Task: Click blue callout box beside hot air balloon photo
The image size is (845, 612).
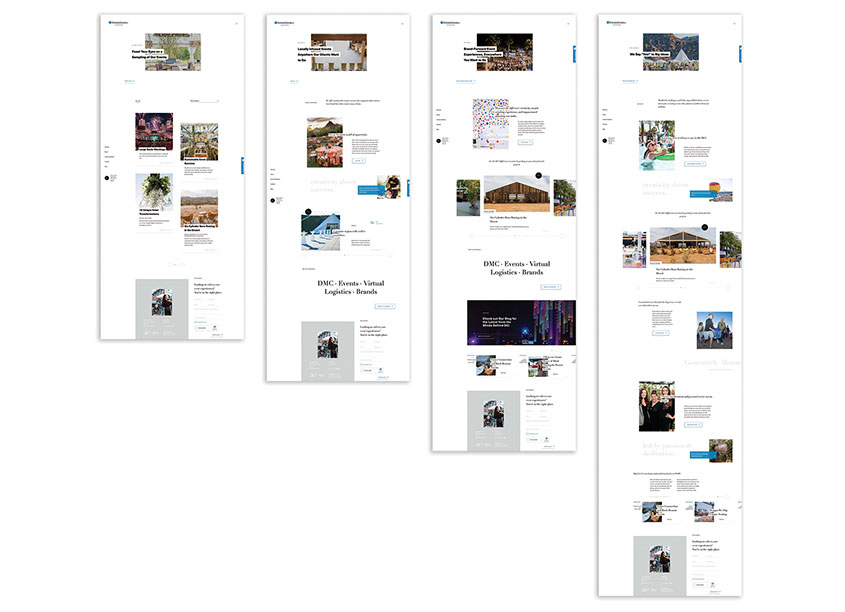Action: [703, 193]
